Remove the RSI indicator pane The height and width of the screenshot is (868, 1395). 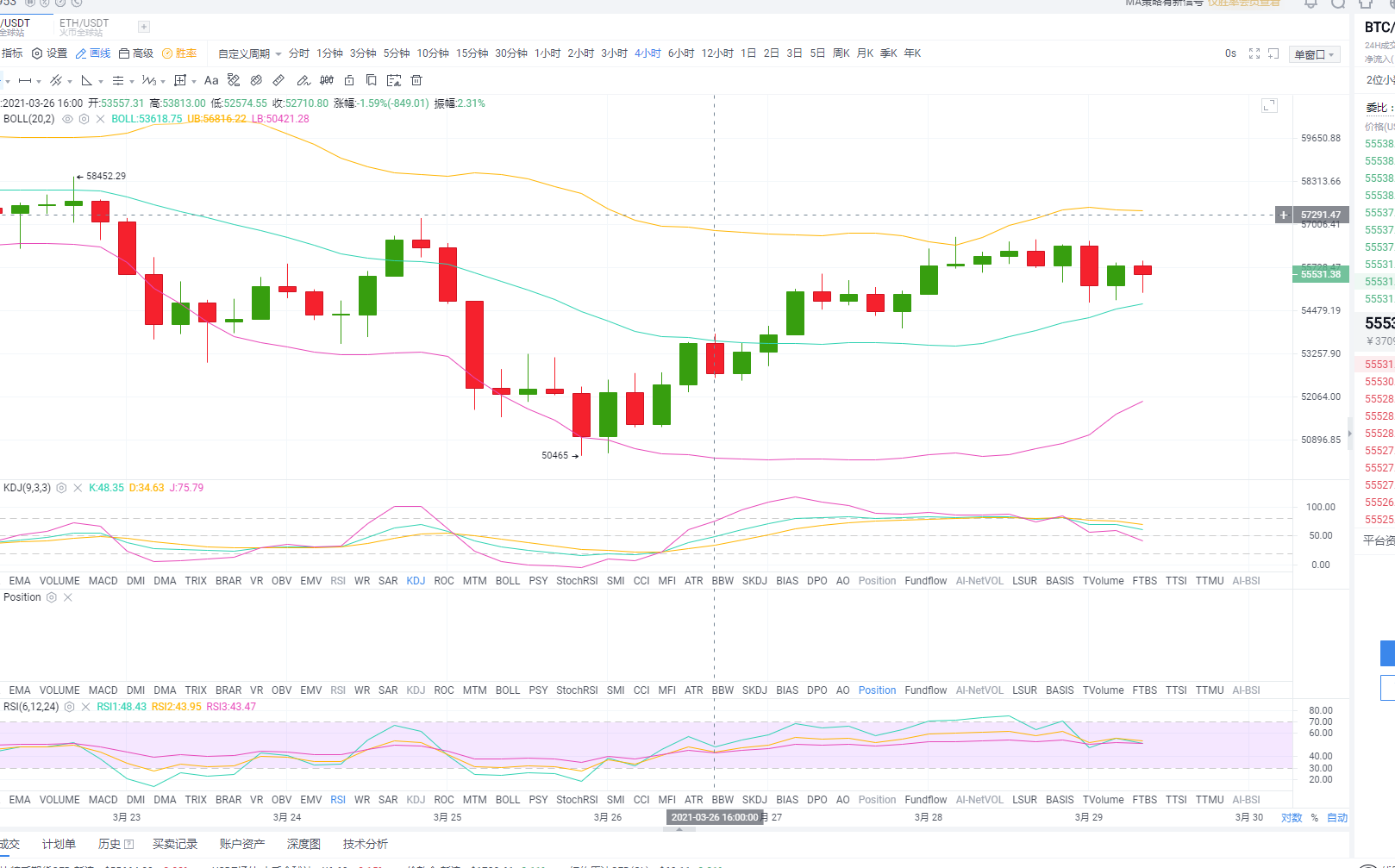tap(85, 707)
